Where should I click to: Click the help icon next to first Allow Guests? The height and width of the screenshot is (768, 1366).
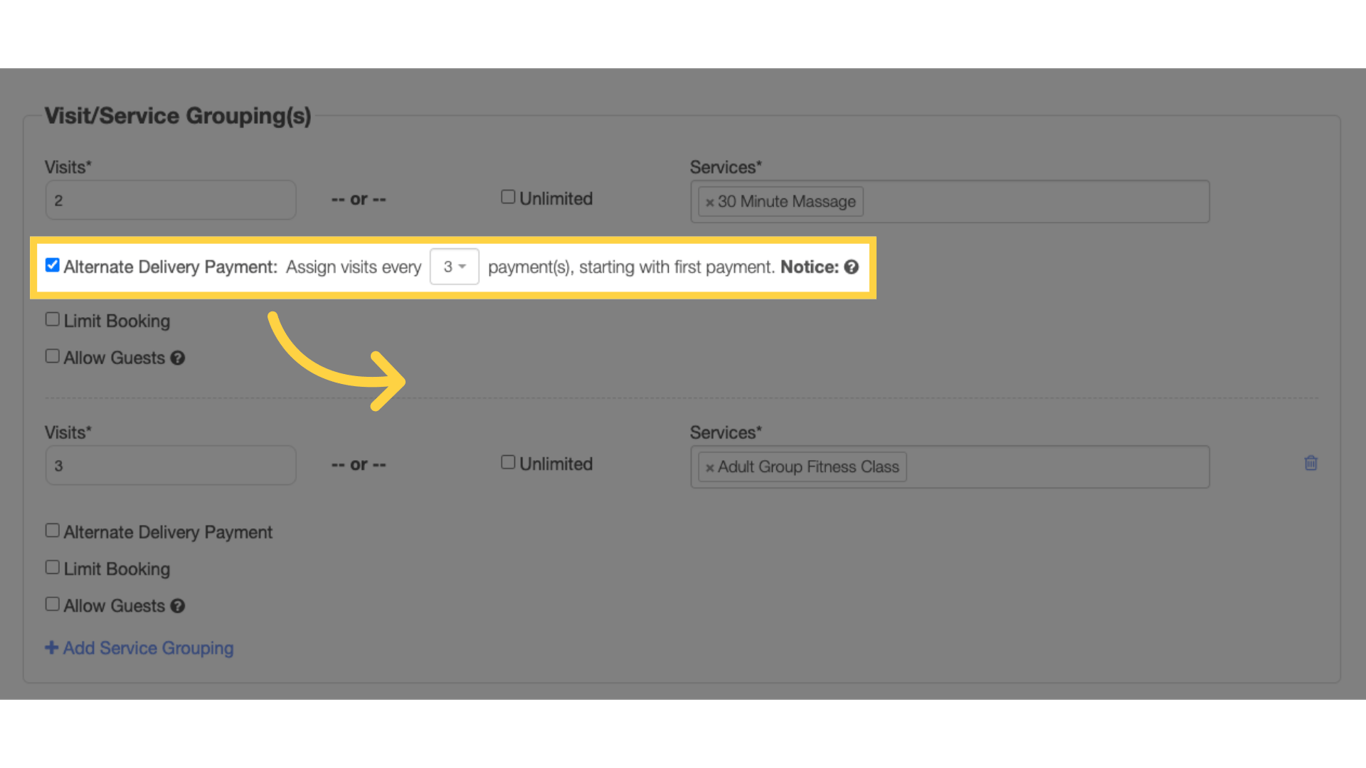177,357
